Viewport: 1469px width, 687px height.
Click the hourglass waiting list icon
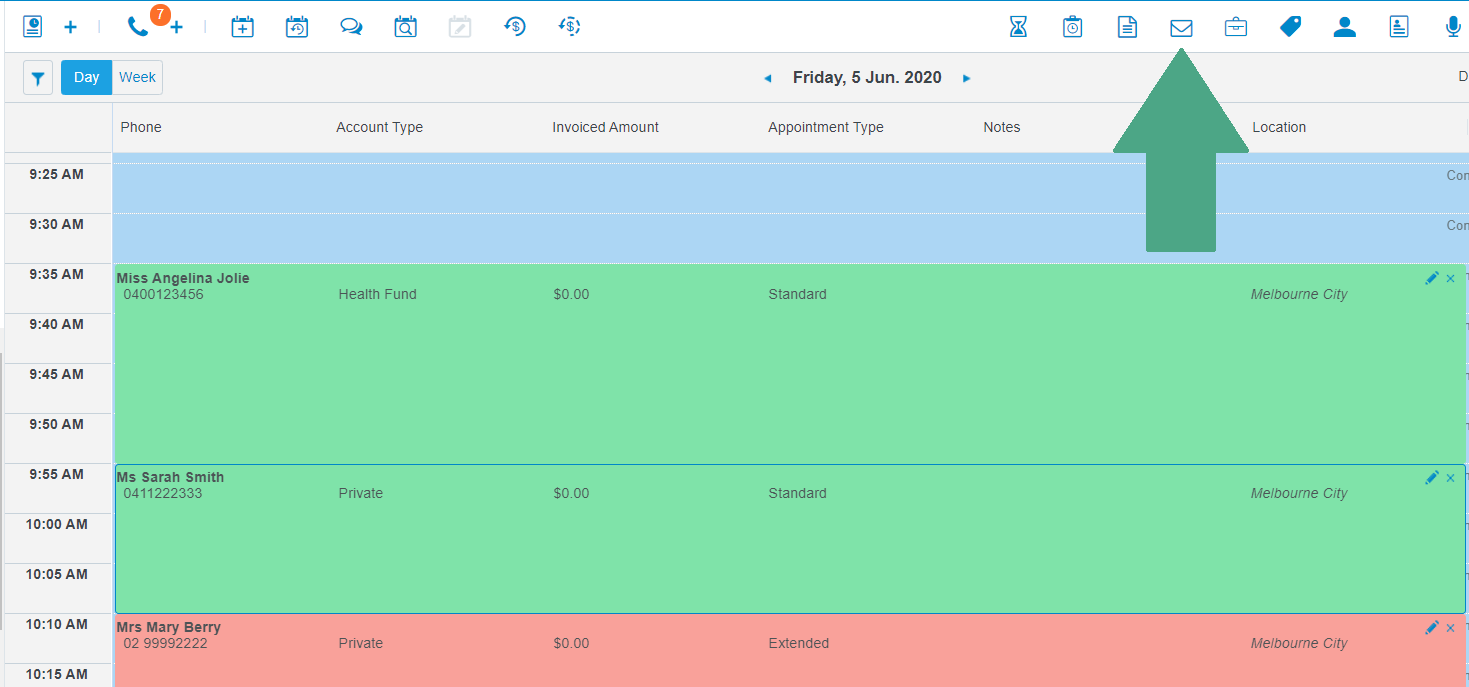tap(1018, 26)
